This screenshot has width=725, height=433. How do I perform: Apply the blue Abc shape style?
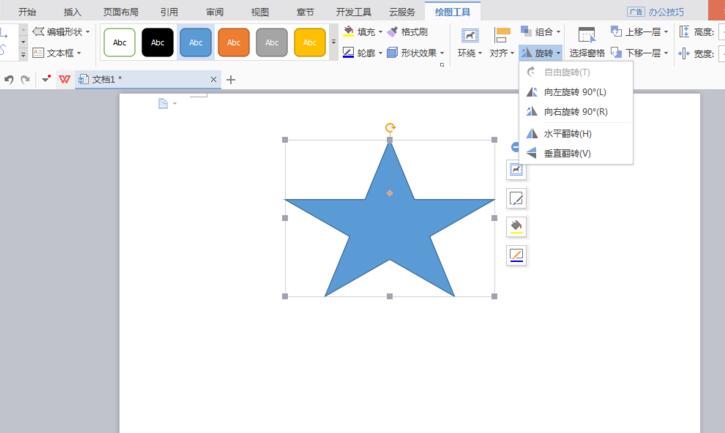[196, 43]
